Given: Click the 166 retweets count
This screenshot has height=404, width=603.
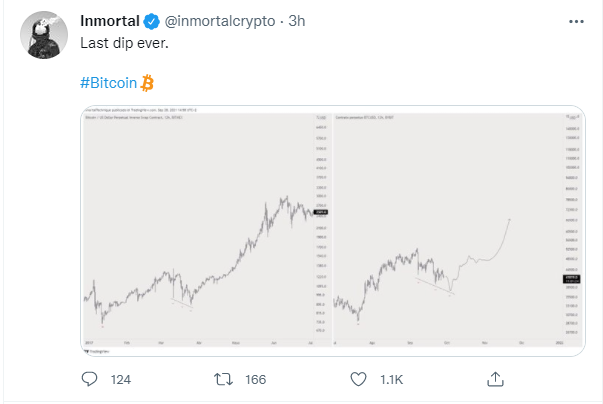Looking at the screenshot, I should pos(258,379).
